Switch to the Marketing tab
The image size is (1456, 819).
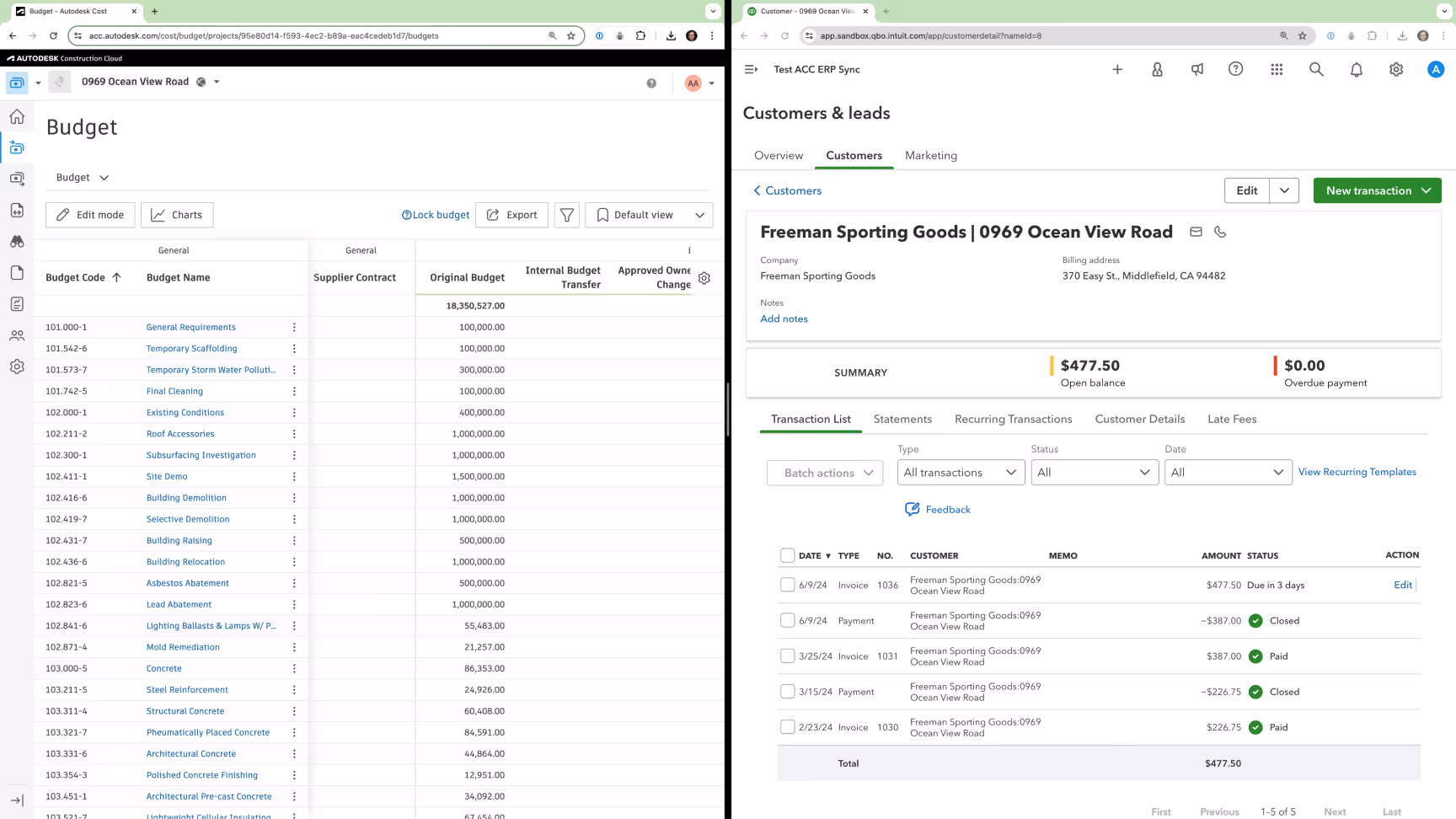point(931,155)
